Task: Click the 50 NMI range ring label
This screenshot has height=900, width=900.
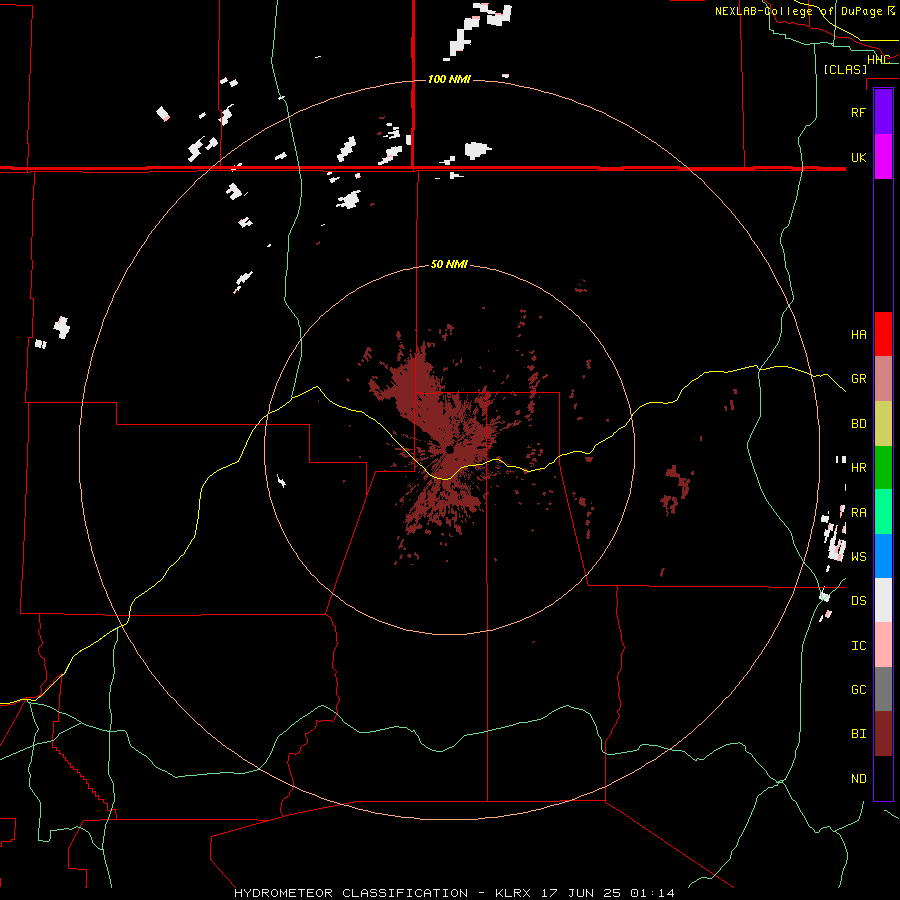Action: (449, 264)
